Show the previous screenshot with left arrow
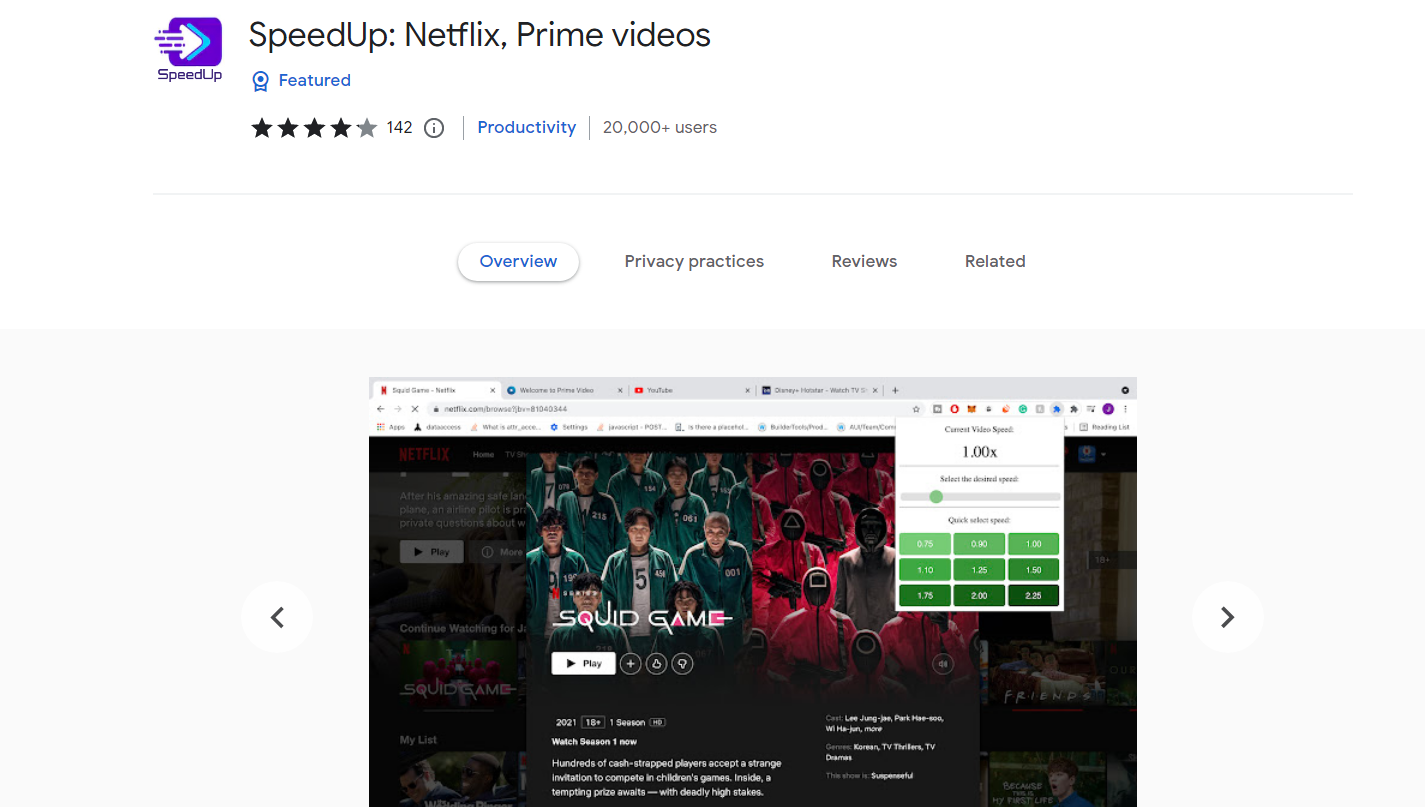1425x807 pixels. point(277,618)
